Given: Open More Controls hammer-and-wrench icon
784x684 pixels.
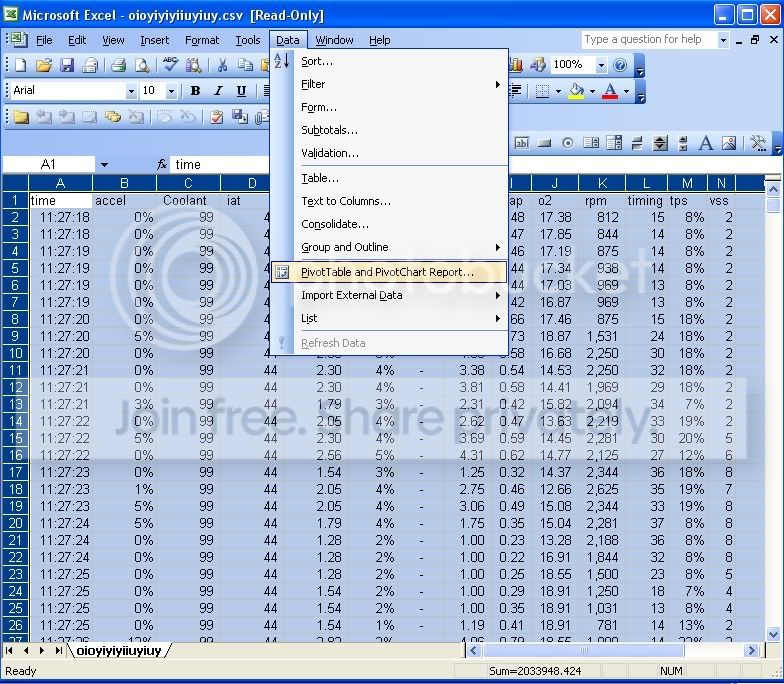Looking at the screenshot, I should 758,144.
